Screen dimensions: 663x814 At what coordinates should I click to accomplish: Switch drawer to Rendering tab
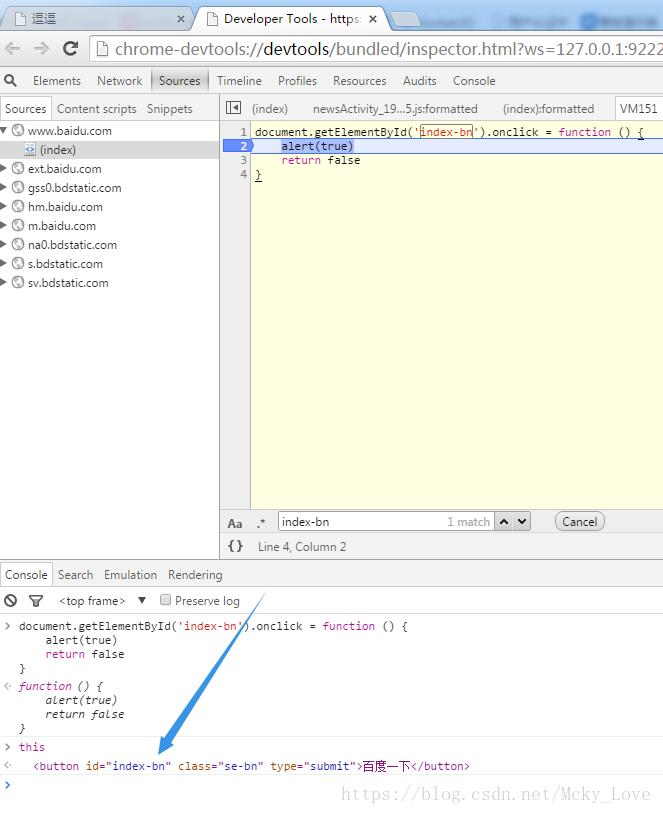point(195,575)
